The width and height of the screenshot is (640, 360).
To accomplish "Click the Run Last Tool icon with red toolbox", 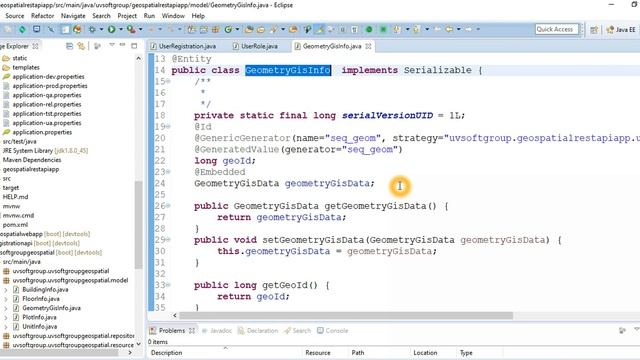I will pyautogui.click(x=131, y=29).
